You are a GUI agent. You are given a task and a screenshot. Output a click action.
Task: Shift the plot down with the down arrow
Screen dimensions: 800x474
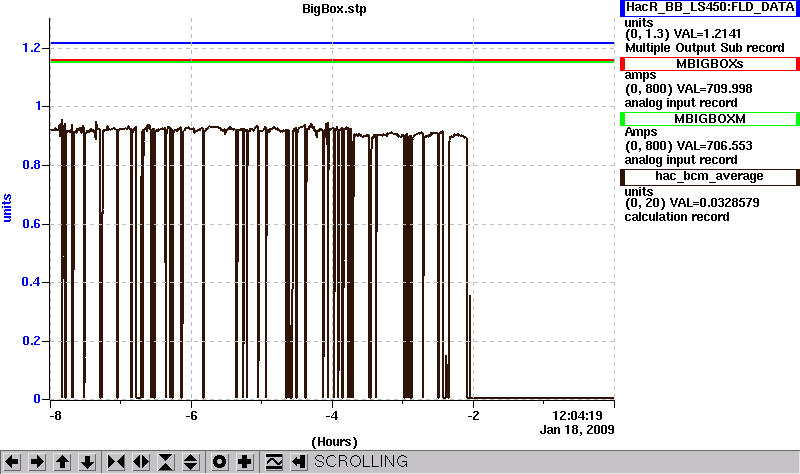(88, 462)
